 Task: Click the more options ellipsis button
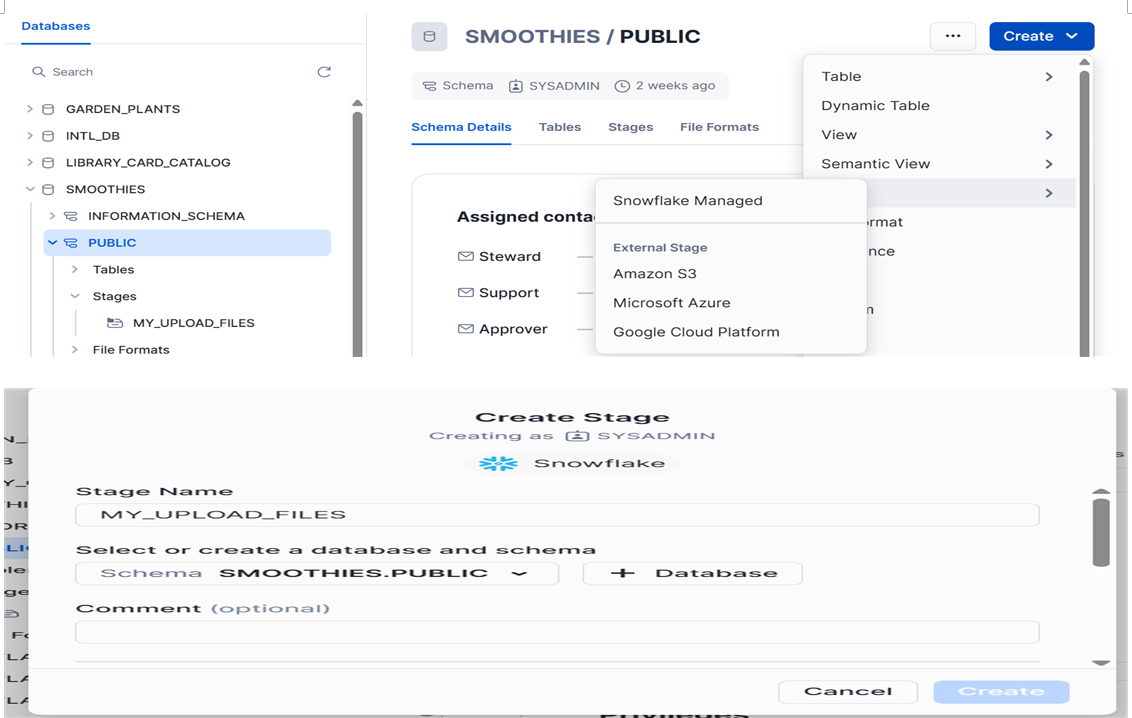(952, 36)
